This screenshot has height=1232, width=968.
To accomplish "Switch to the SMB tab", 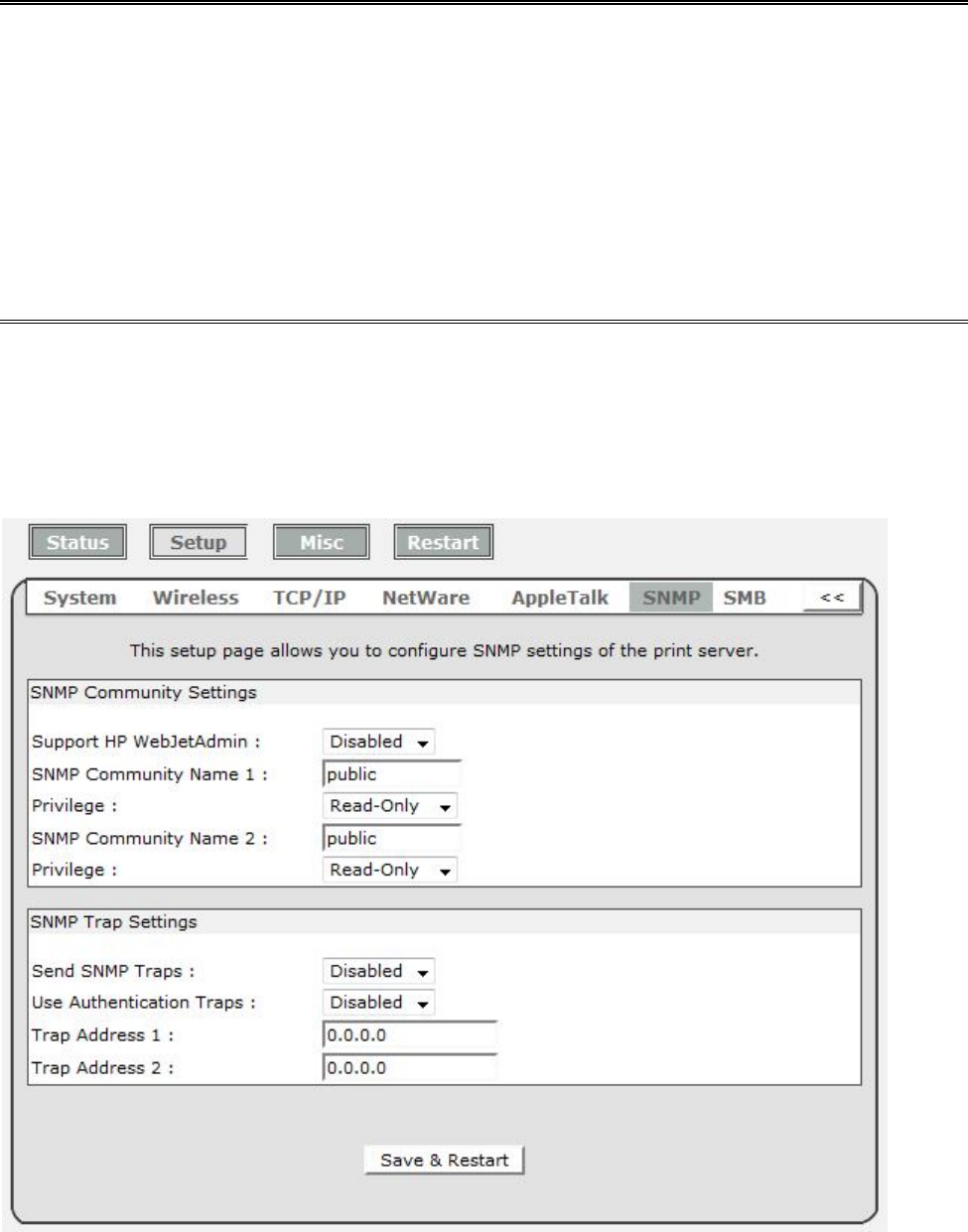I will (745, 598).
